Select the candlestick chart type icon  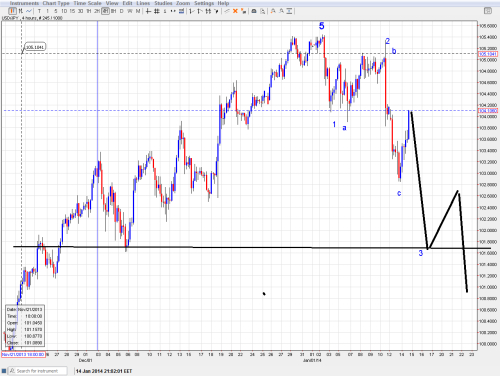point(13,11)
